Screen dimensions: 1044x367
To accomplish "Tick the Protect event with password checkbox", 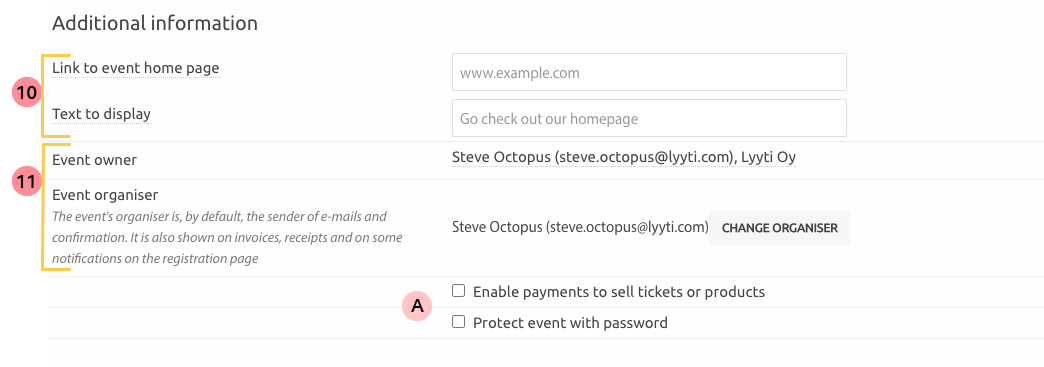I will click(x=458, y=322).
